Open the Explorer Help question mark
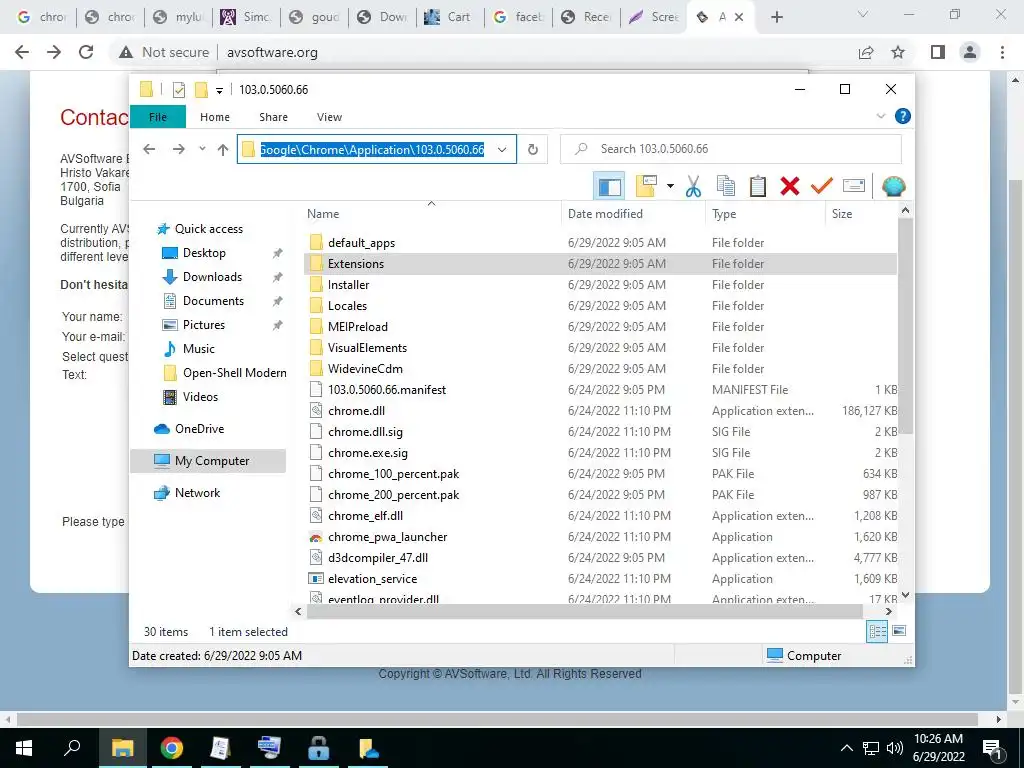Image resolution: width=1024 pixels, height=768 pixels. click(x=903, y=116)
